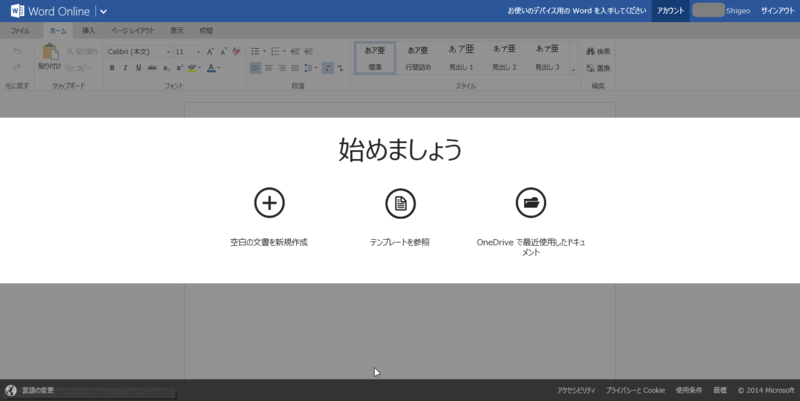Click the サインアウト link
This screenshot has width=800, height=401.
pos(778,11)
